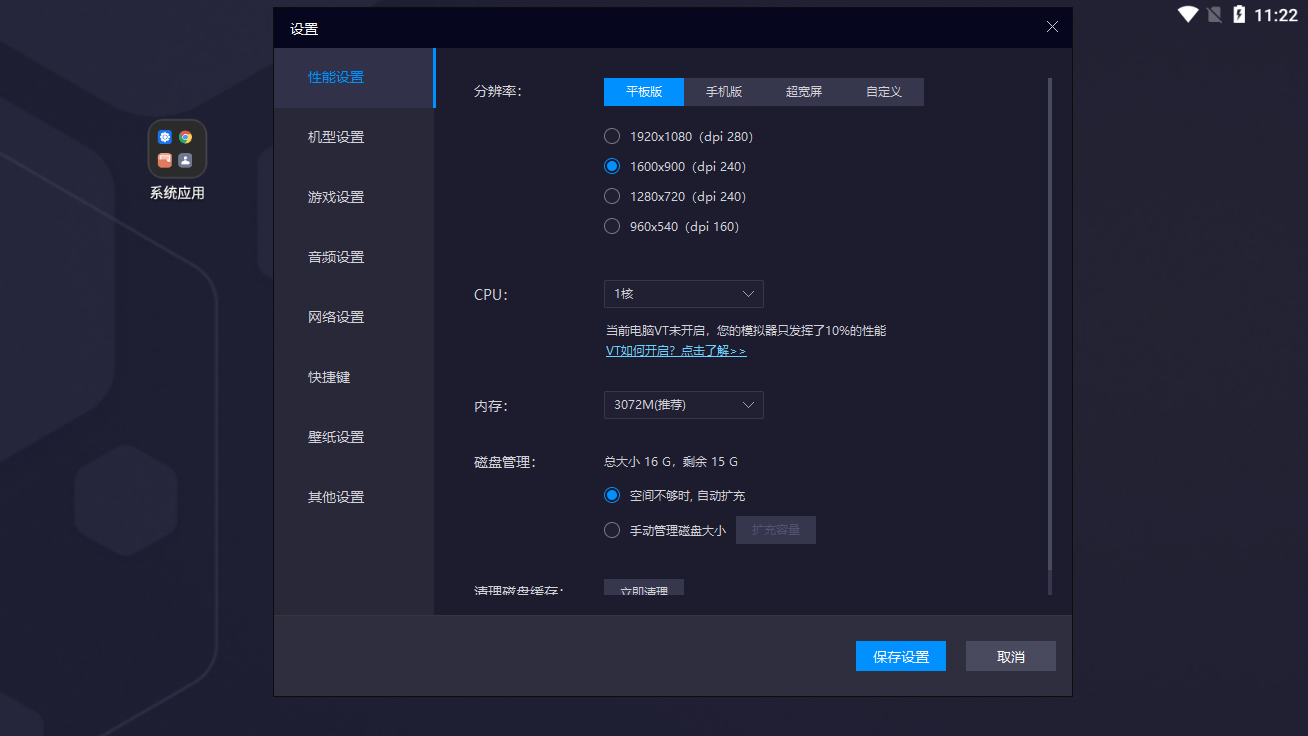Open the VT如何开启 help link
Viewport: 1308px width, 736px height.
click(x=676, y=351)
